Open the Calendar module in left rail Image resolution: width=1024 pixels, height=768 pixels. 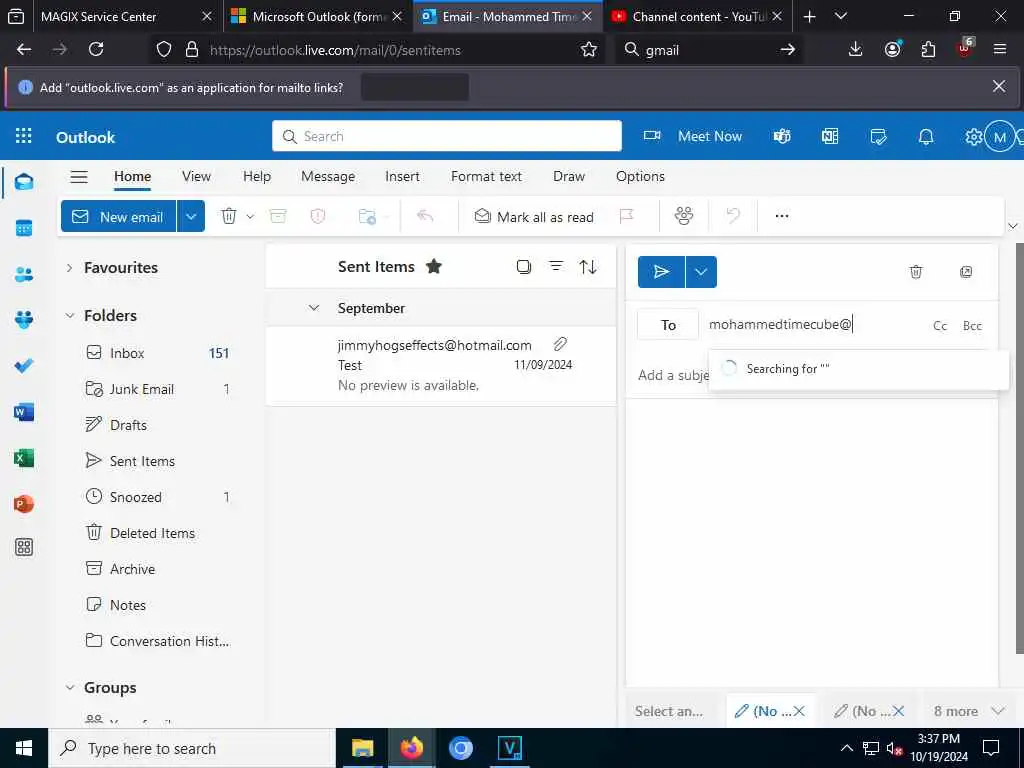[x=24, y=228]
